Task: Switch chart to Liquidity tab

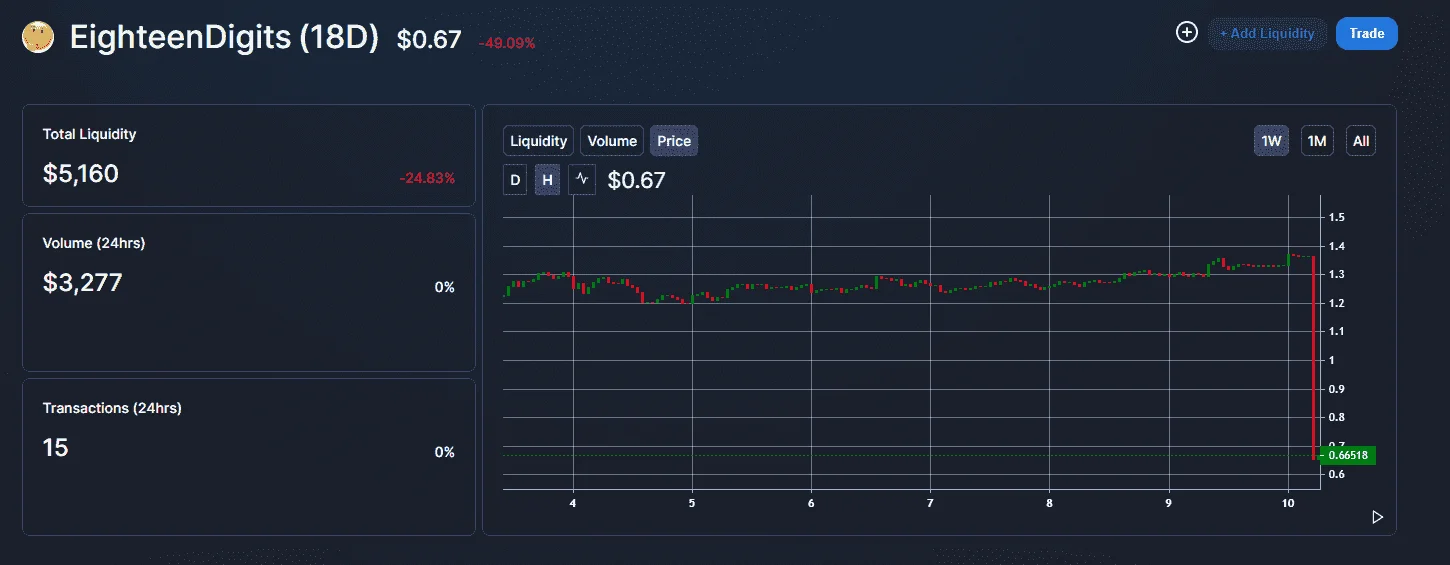Action: pyautogui.click(x=539, y=141)
